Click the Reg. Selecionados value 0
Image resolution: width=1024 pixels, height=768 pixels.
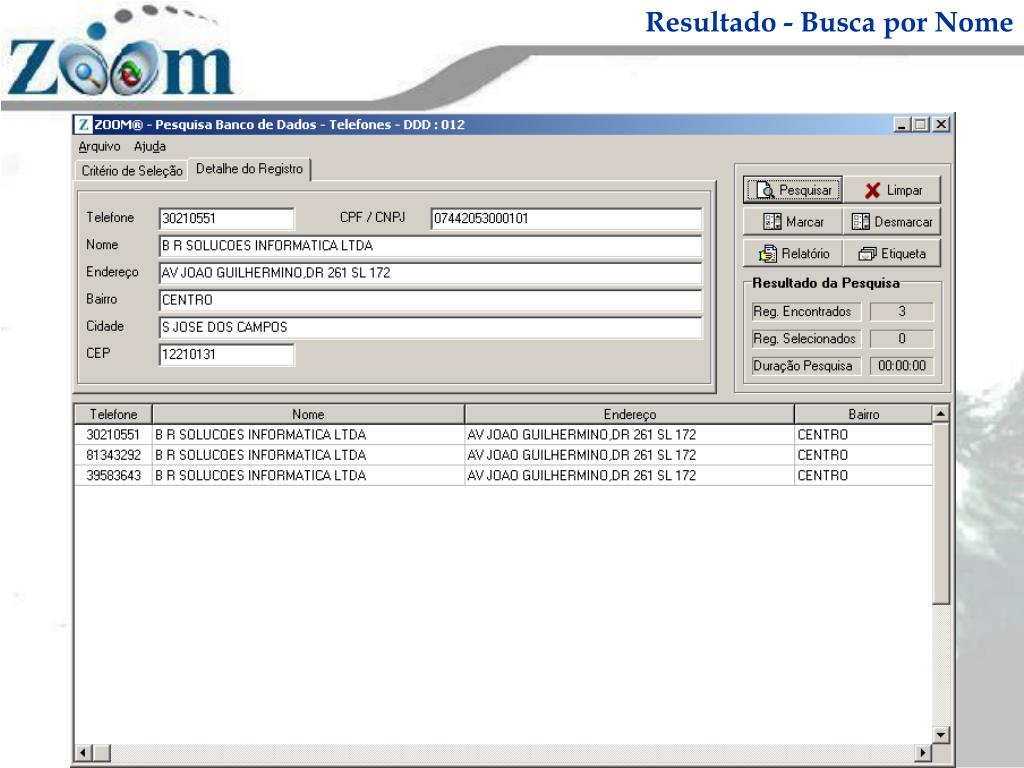click(x=902, y=339)
